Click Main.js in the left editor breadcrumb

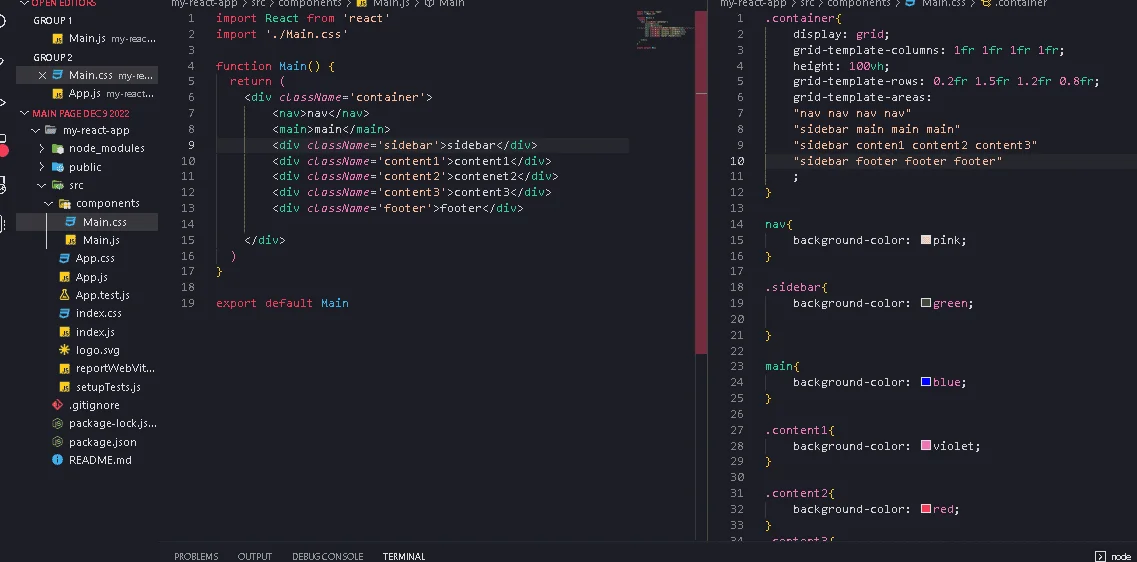[x=394, y=4]
